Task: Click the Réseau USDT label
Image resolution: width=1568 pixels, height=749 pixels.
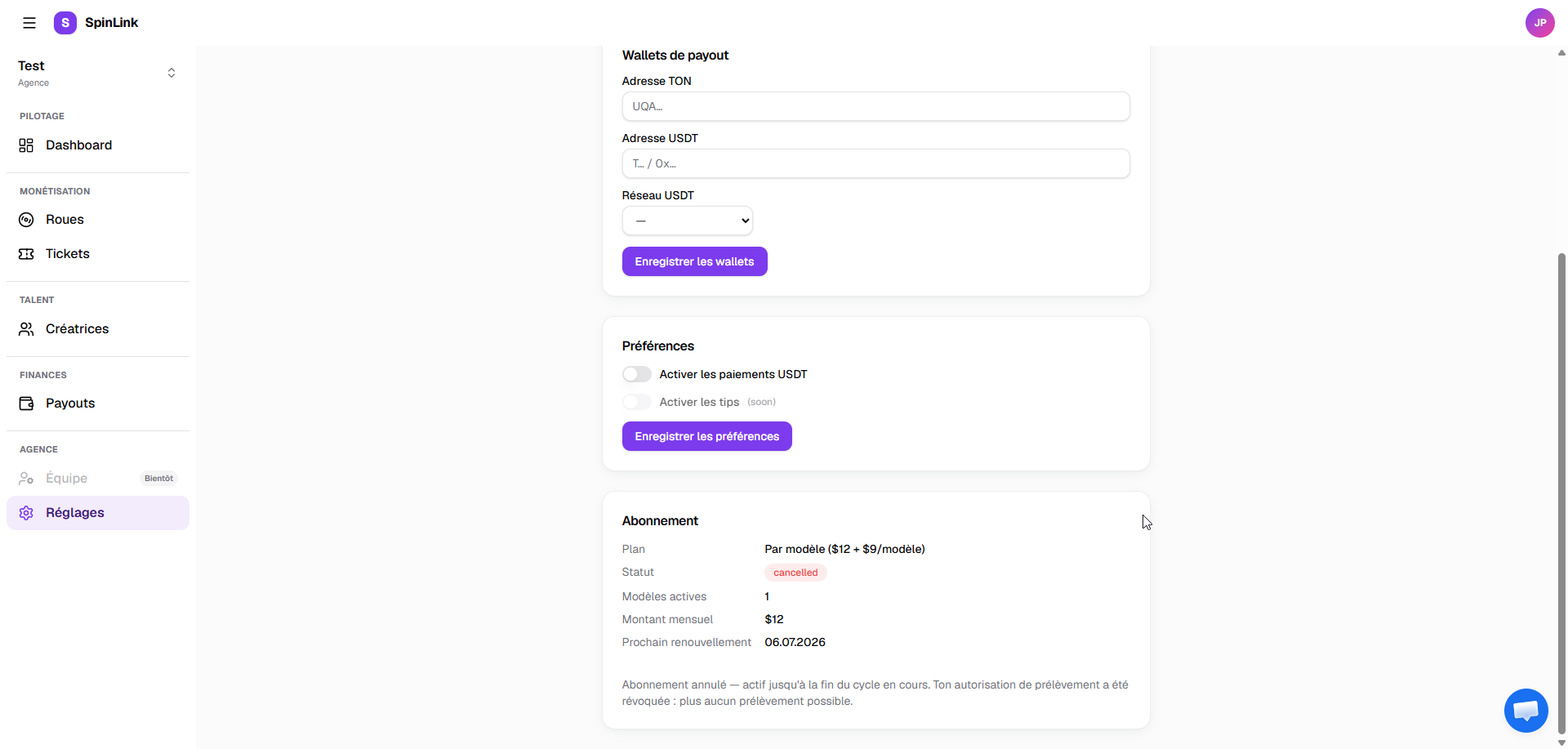Action: [657, 195]
